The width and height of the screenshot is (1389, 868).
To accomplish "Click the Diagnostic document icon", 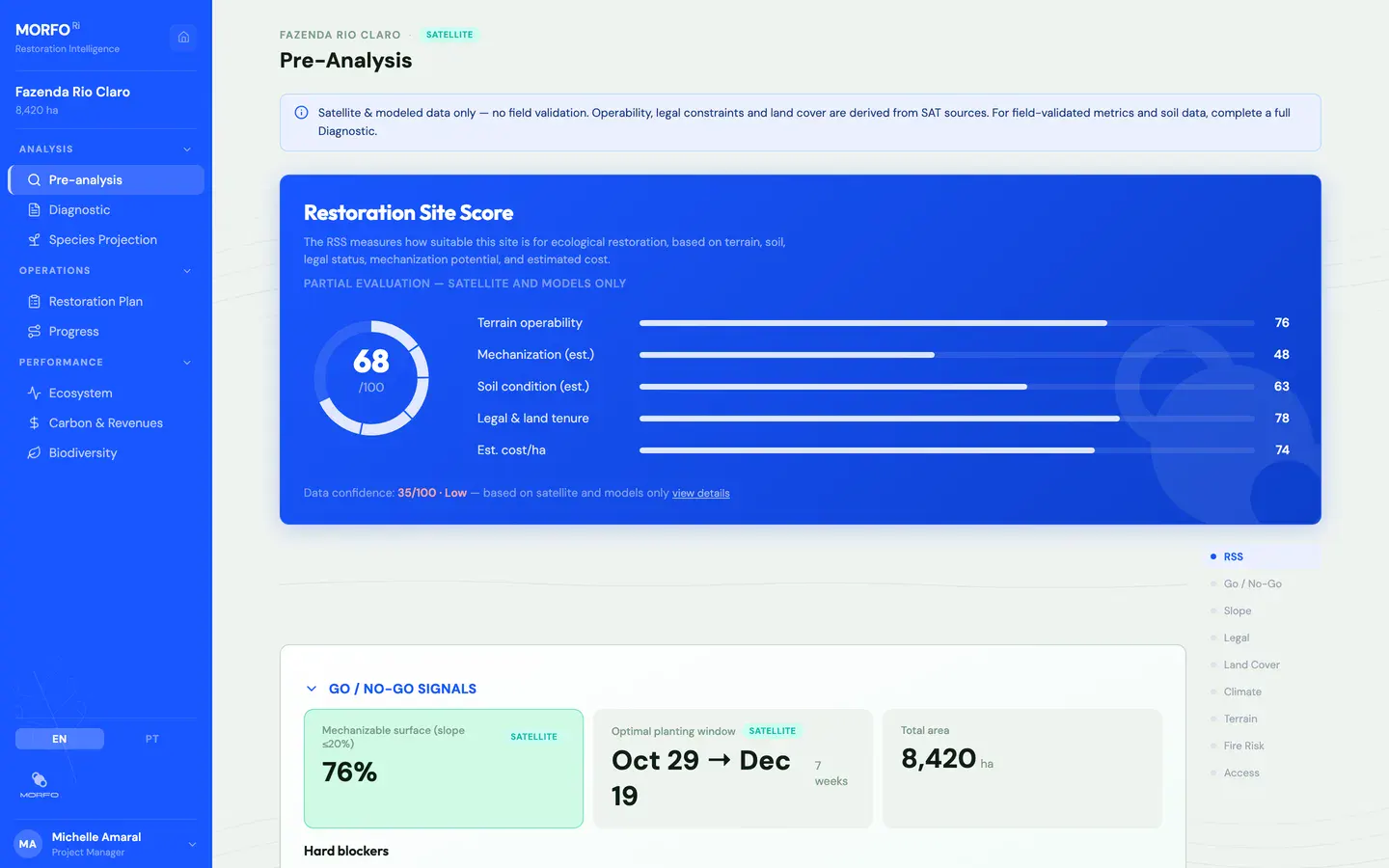I will [x=34, y=210].
